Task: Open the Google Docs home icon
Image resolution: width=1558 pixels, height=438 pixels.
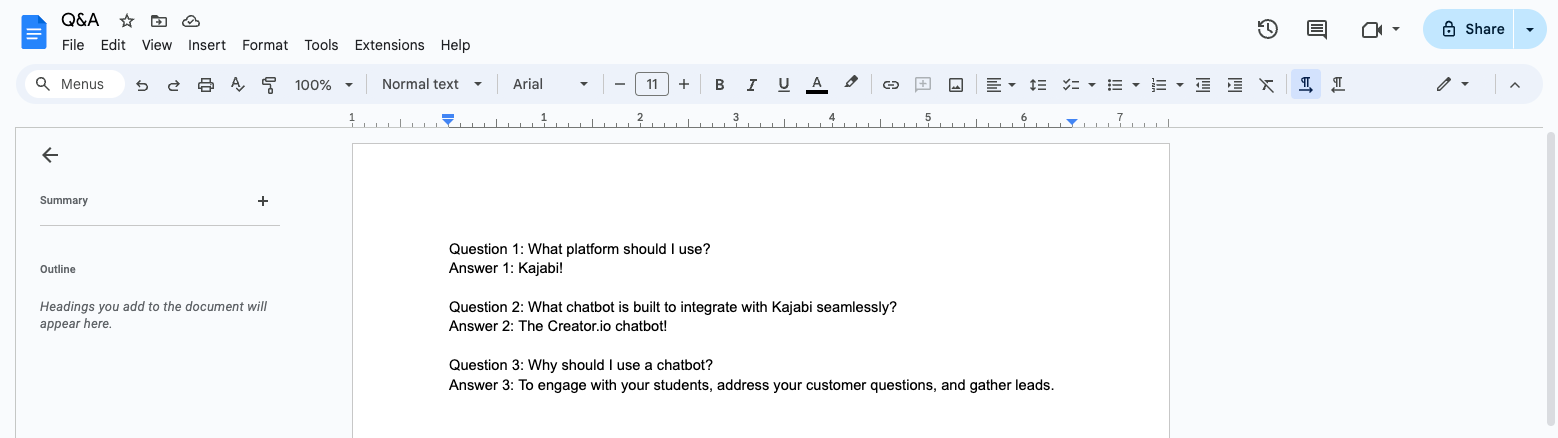Action: [34, 32]
